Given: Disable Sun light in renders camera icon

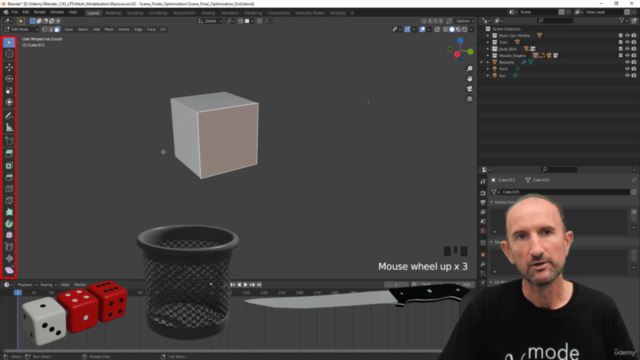Looking at the screenshot, I should (x=634, y=76).
